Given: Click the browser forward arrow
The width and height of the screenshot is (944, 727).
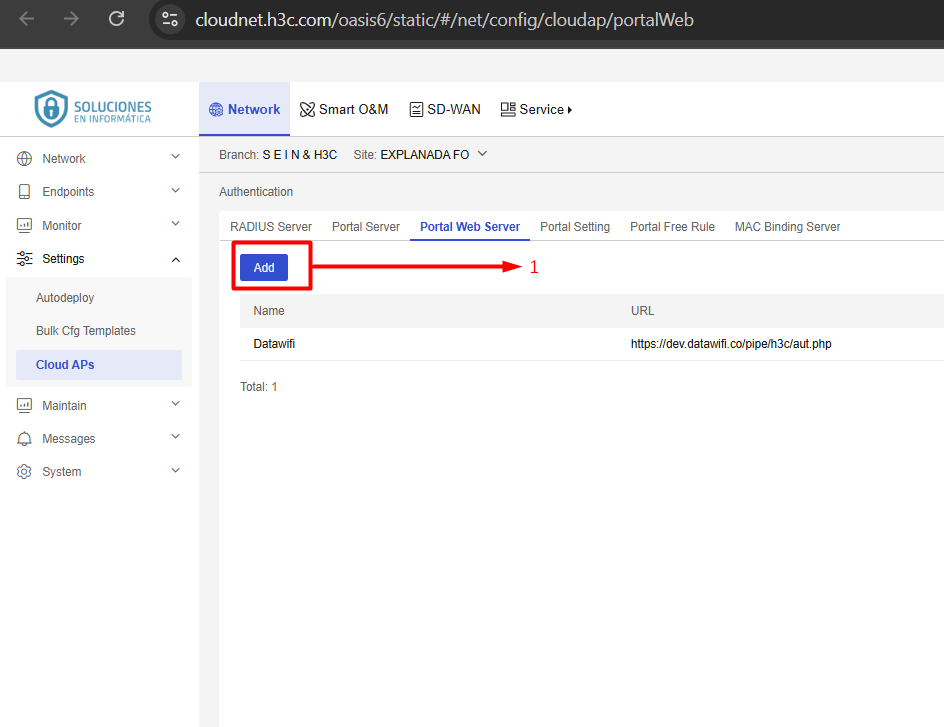Looking at the screenshot, I should click(71, 19).
